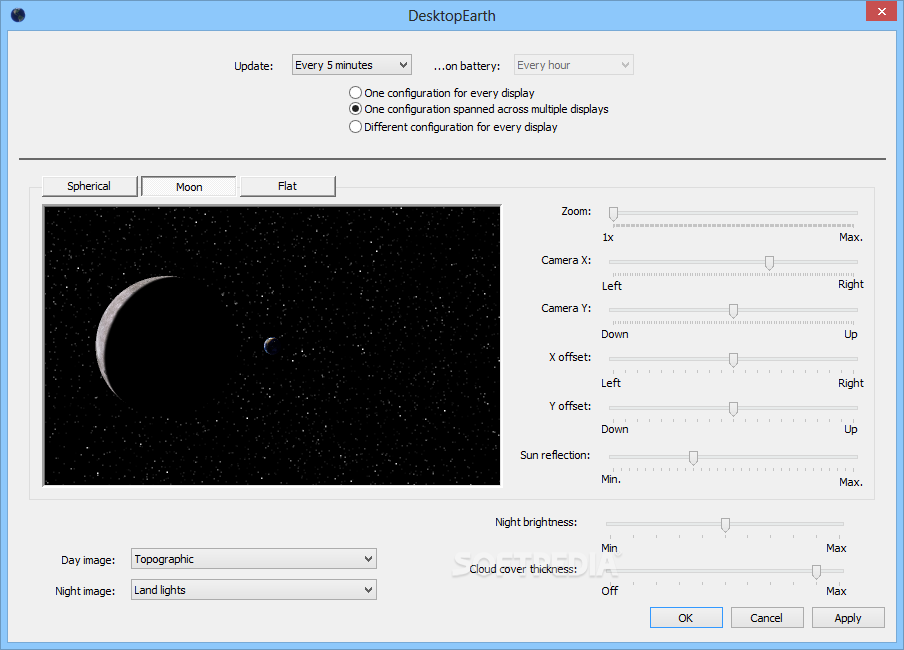904x650 pixels.
Task: Click the '1x' label under Zoom
Action: (x=608, y=237)
